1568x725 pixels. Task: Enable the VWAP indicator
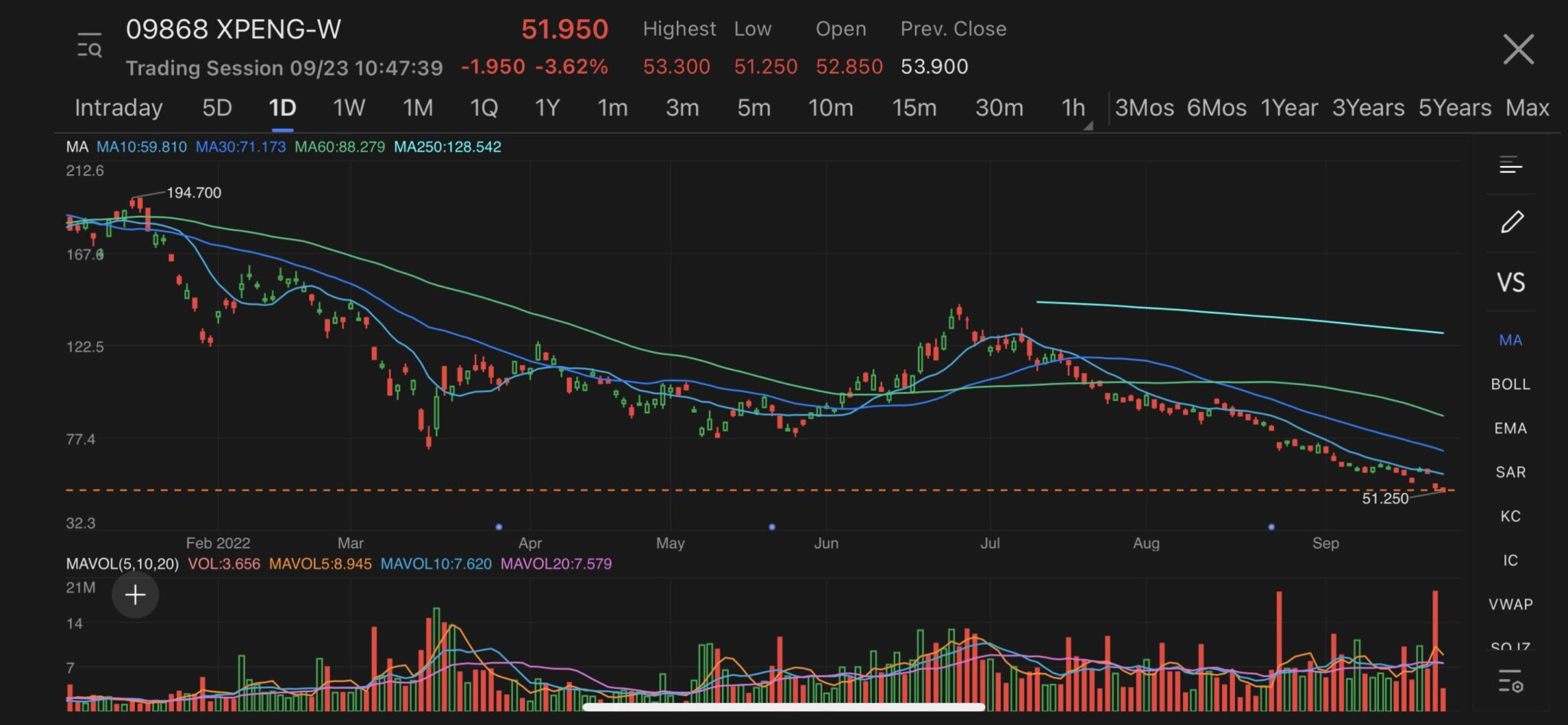point(1510,604)
